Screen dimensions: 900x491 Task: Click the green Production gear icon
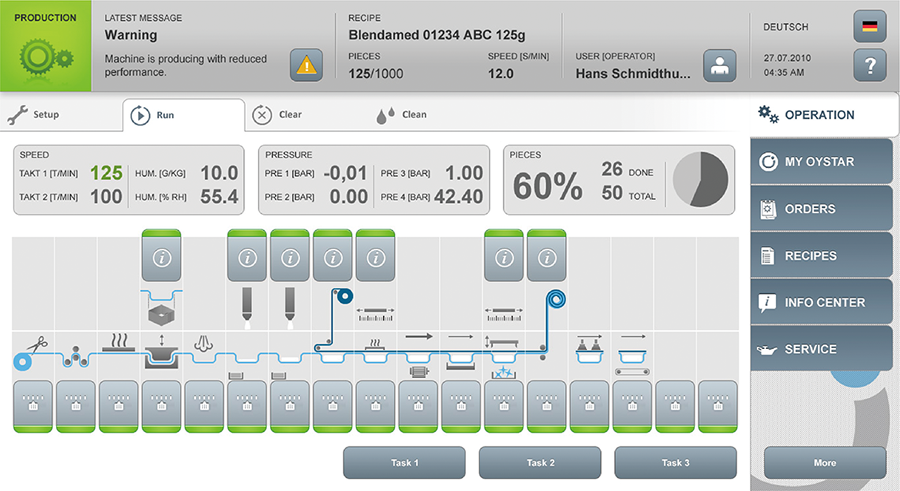46,53
